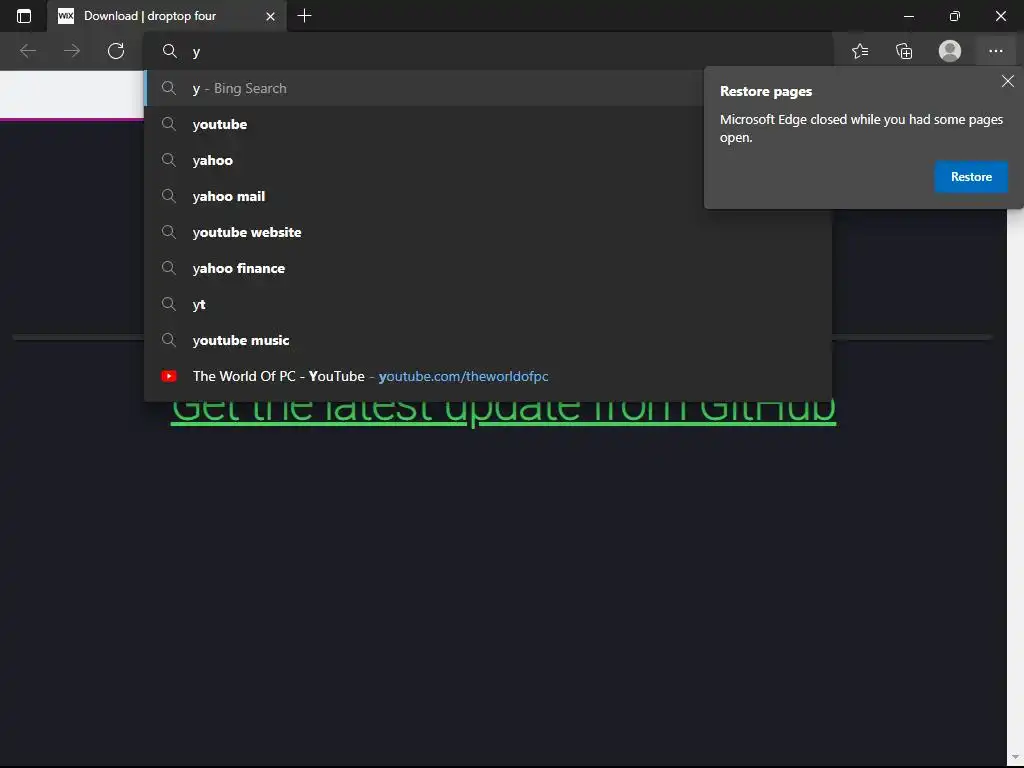Screen dimensions: 1024x768
Task: Open the Favorites star icon
Action: [x=860, y=51]
